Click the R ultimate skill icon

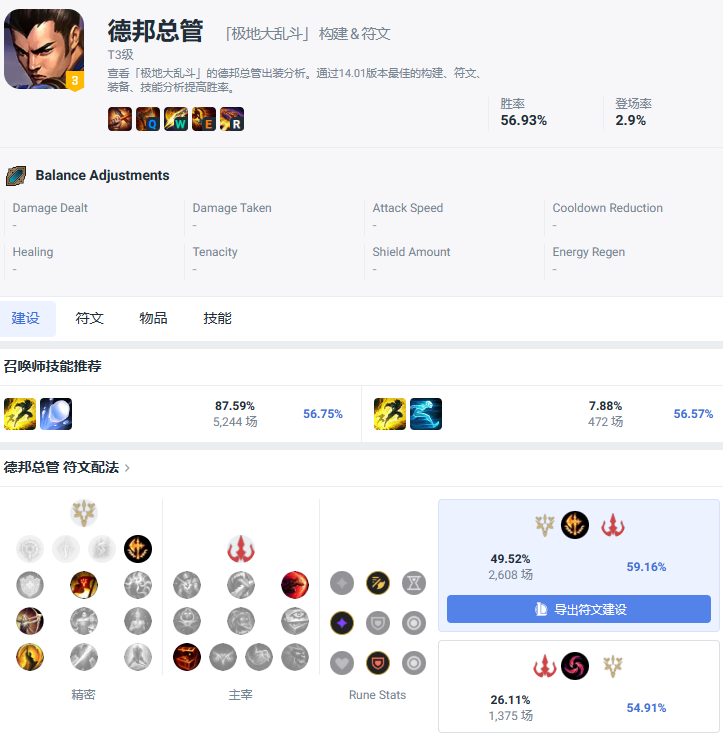pyautogui.click(x=232, y=118)
